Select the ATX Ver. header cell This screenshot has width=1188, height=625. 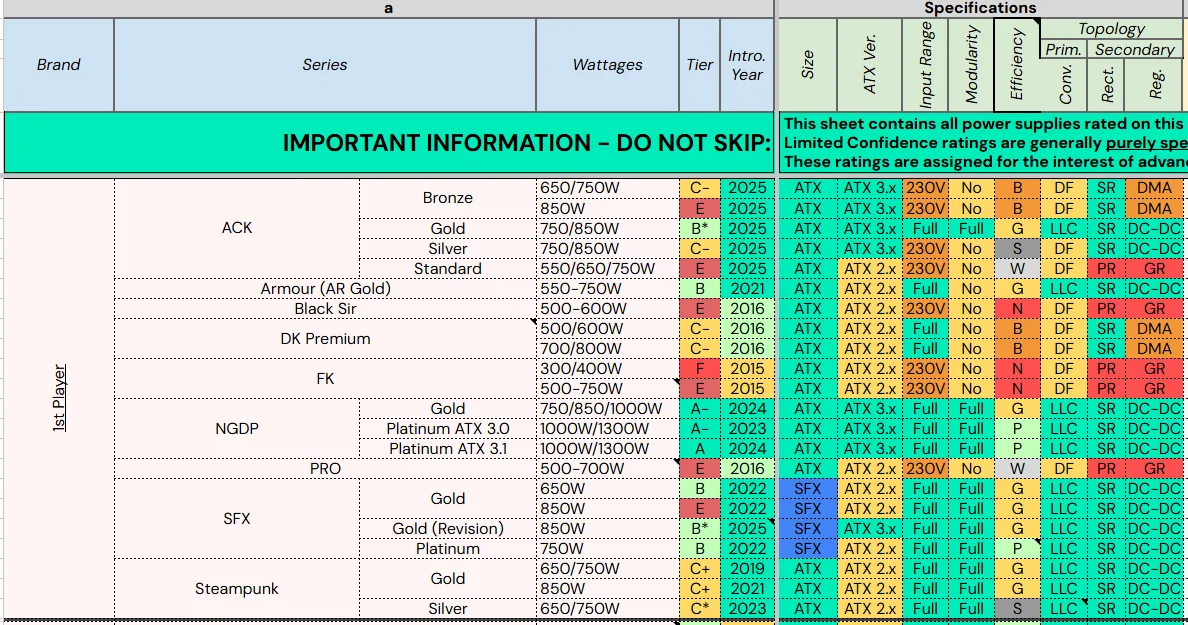click(870, 65)
